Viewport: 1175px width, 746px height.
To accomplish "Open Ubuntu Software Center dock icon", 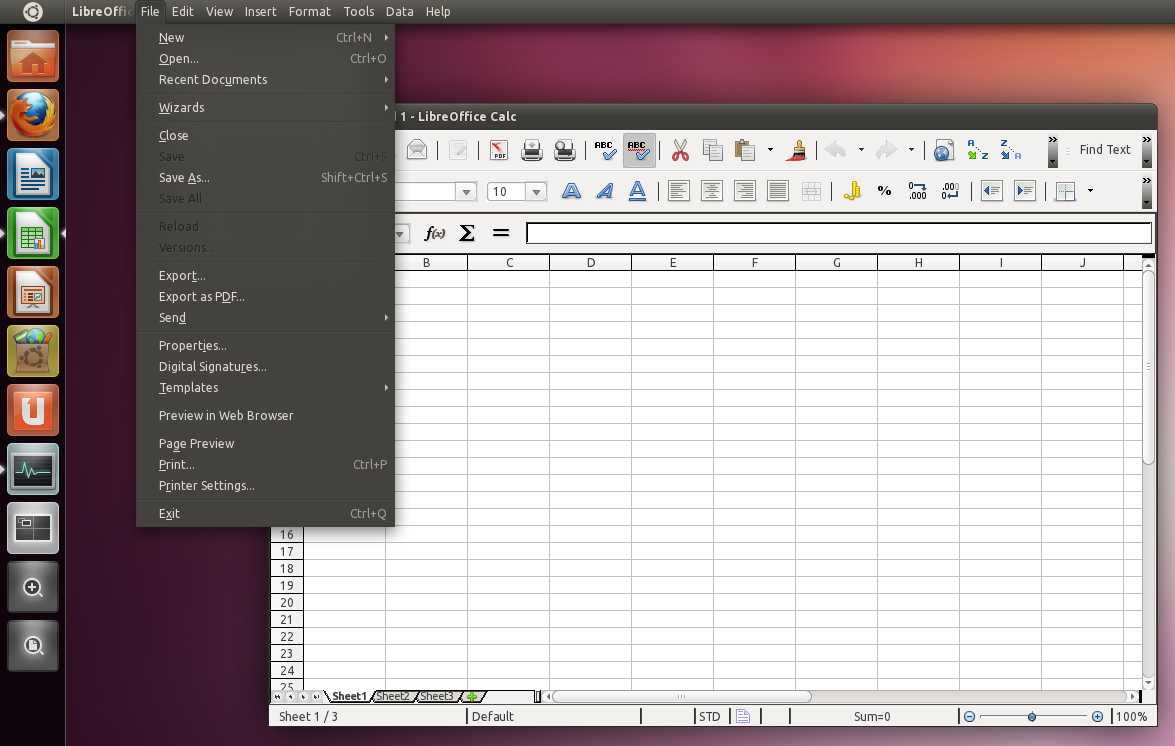I will 33,351.
